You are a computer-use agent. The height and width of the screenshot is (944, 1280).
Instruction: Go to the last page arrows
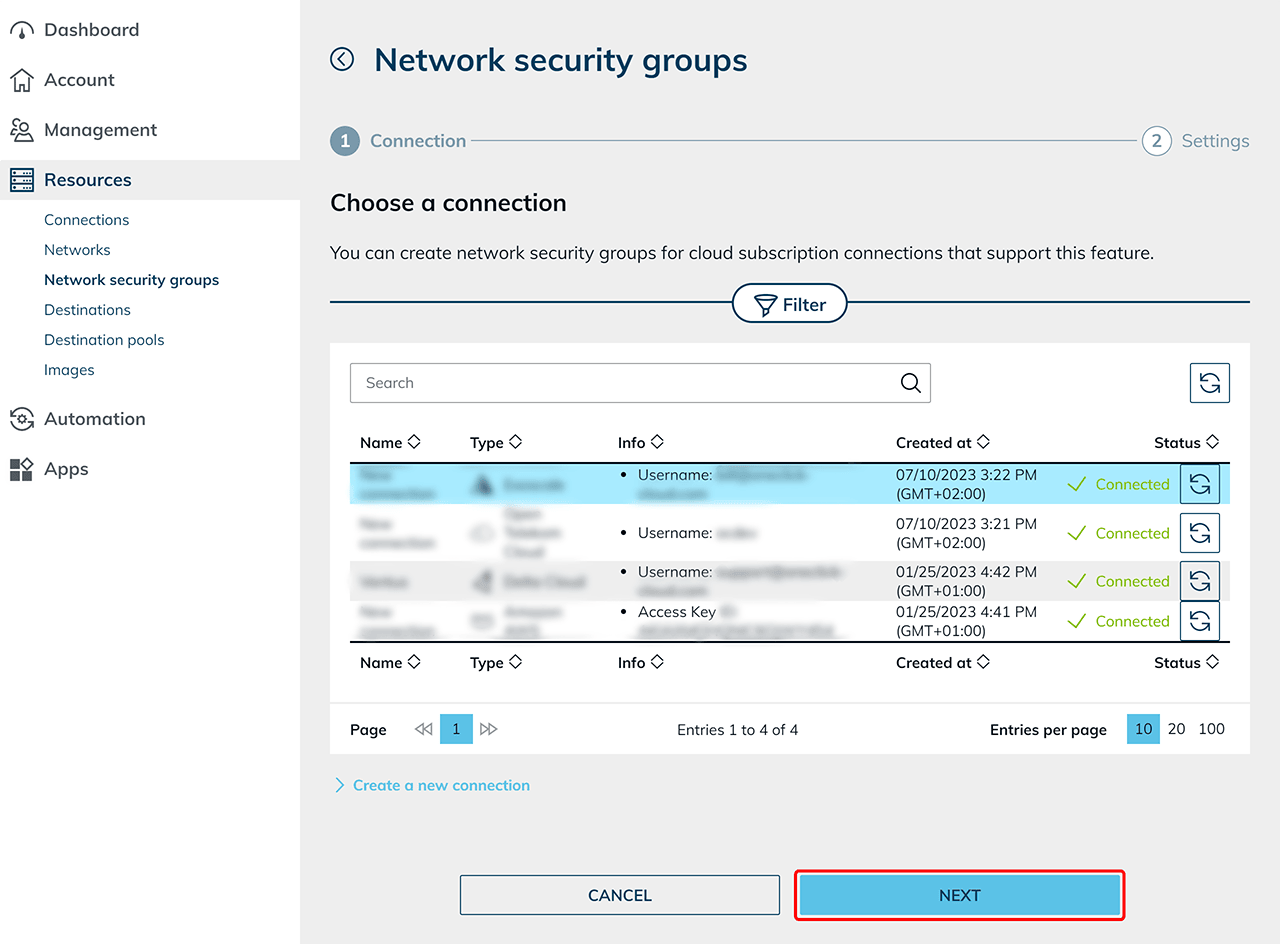(x=488, y=730)
